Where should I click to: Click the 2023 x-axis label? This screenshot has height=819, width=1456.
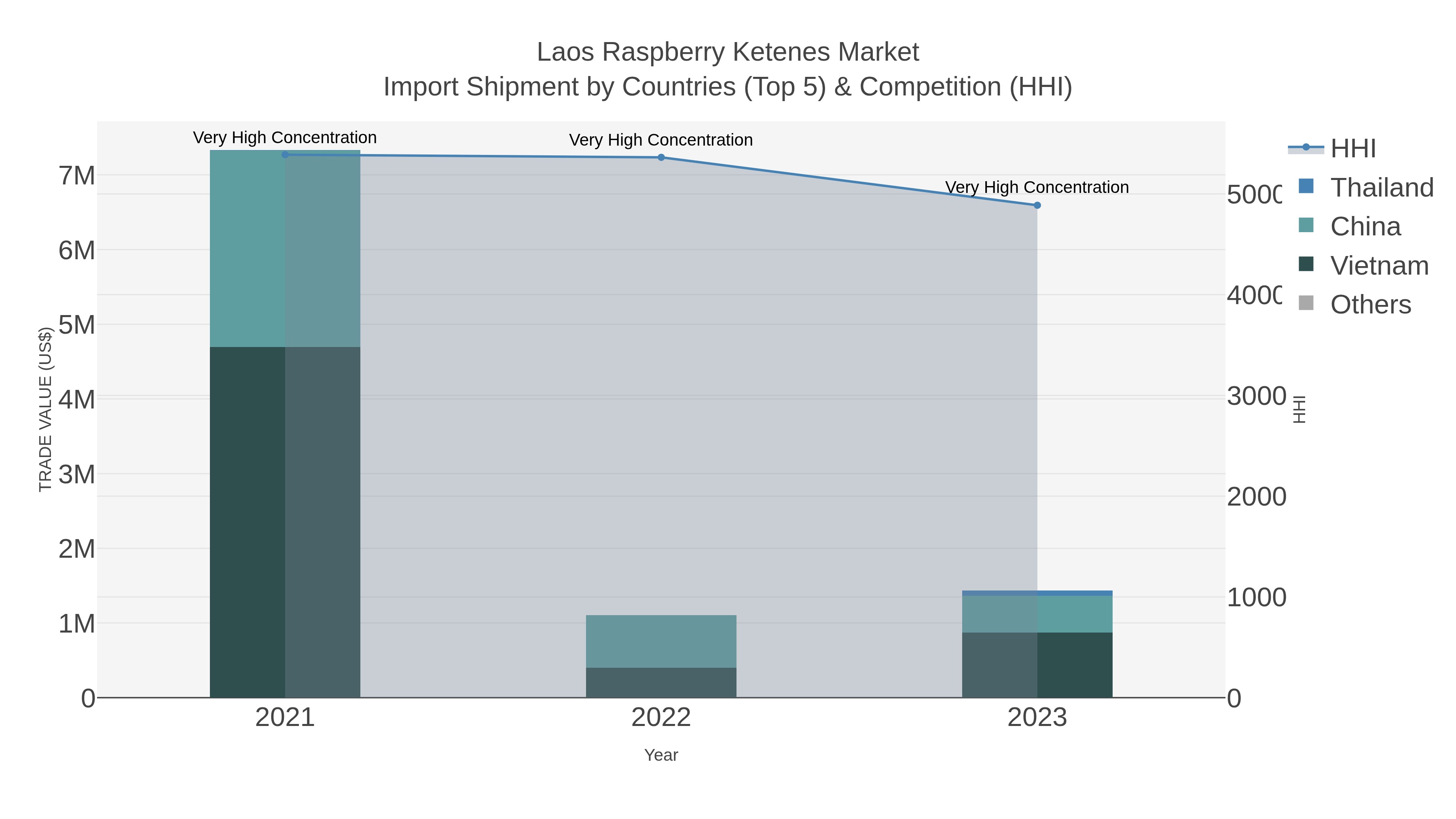pos(1037,718)
